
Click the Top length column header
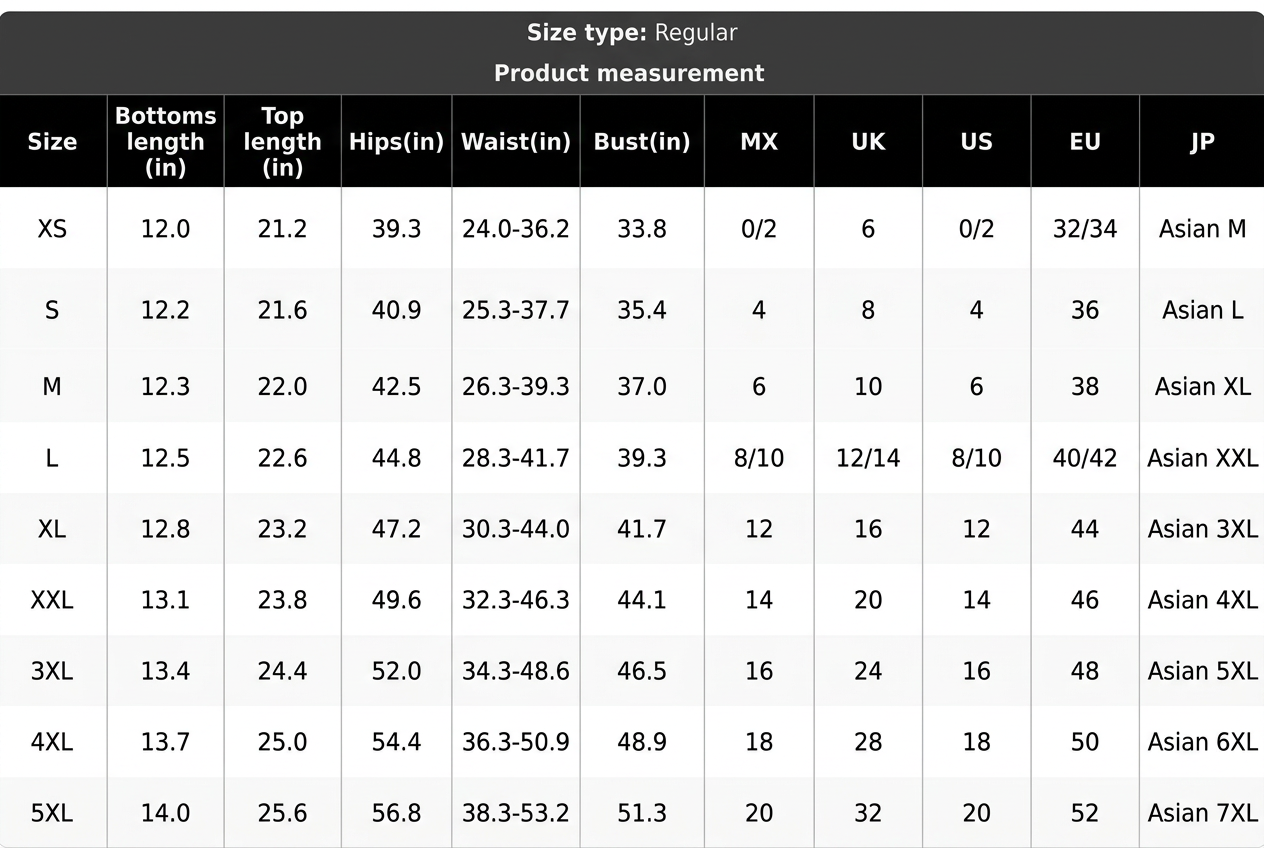(282, 142)
